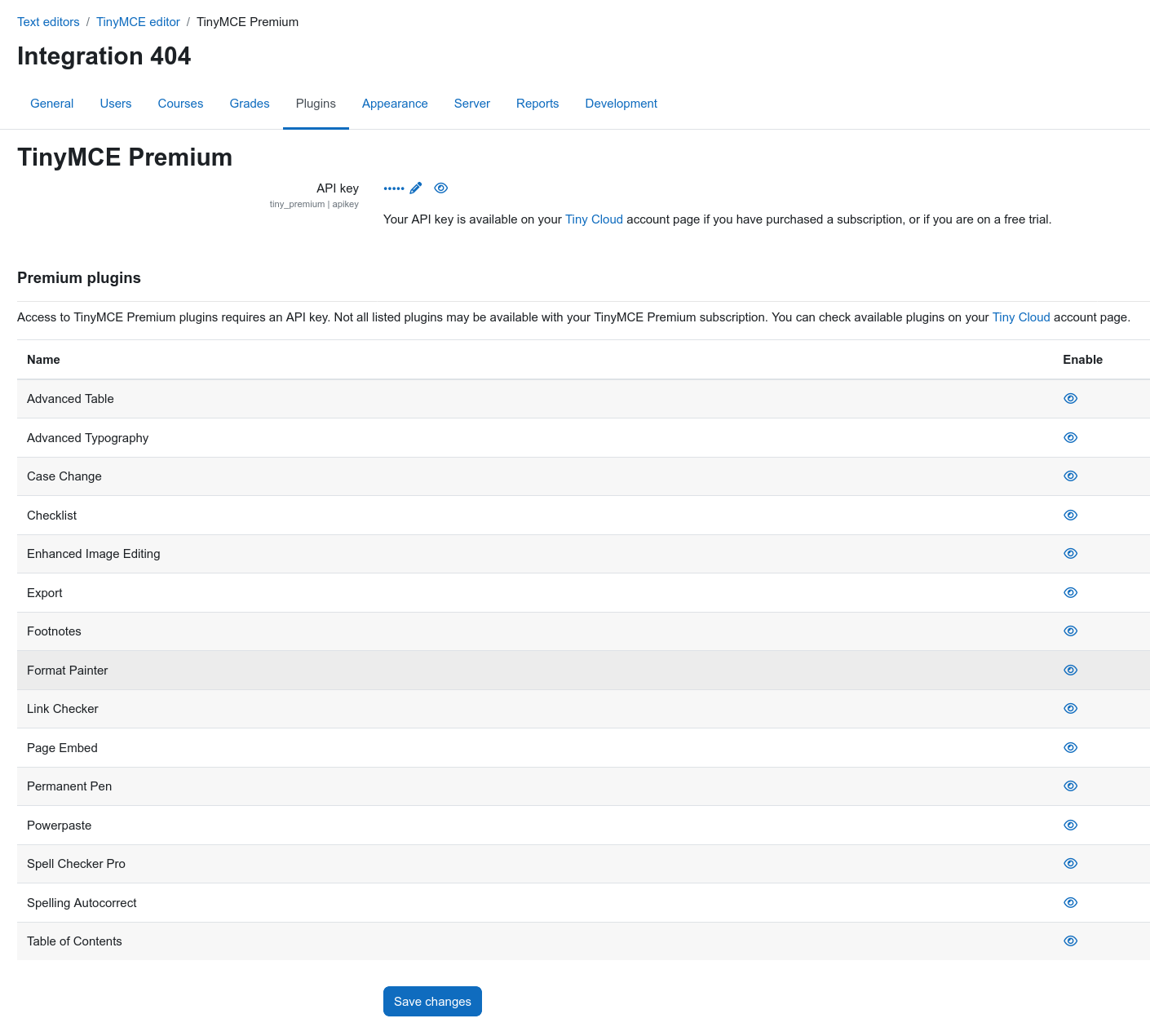Go to the Grades tab
Screen dimensions: 1150x1036
tap(250, 104)
